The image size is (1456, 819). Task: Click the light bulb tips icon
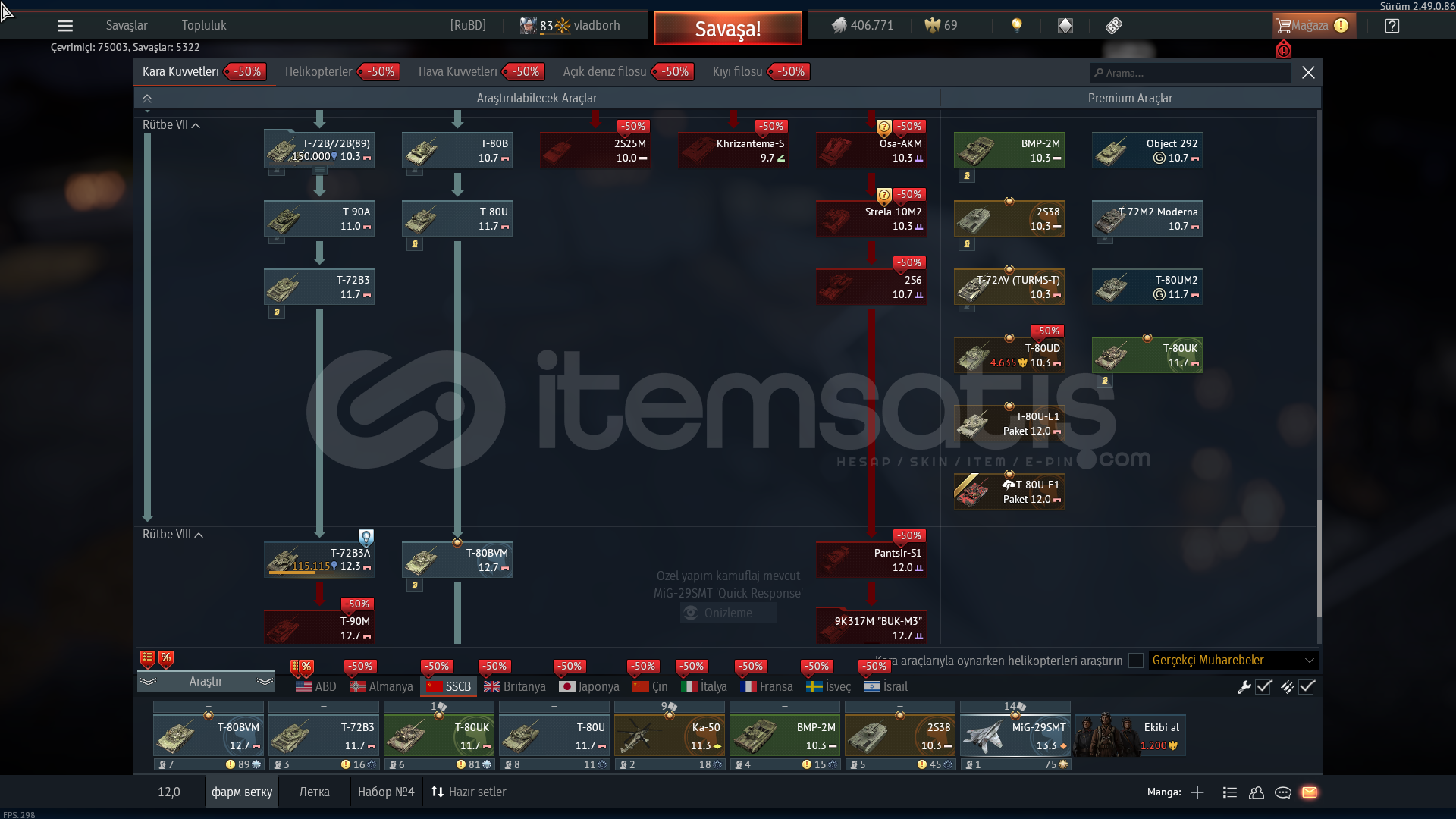(x=1017, y=25)
